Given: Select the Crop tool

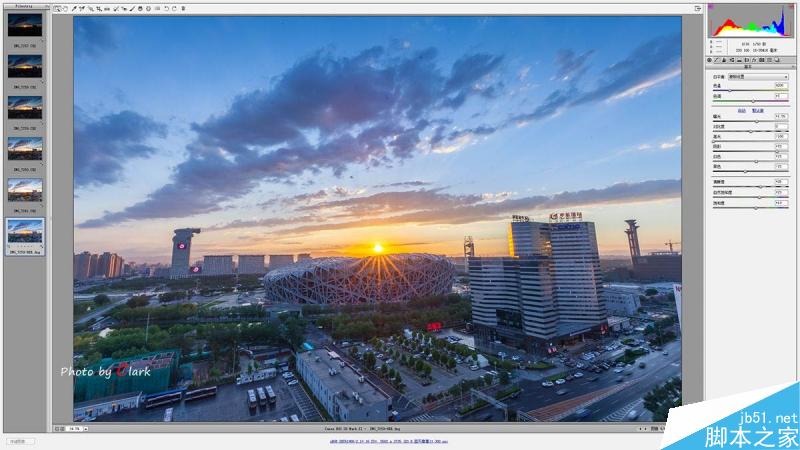Looking at the screenshot, I should tap(99, 9).
